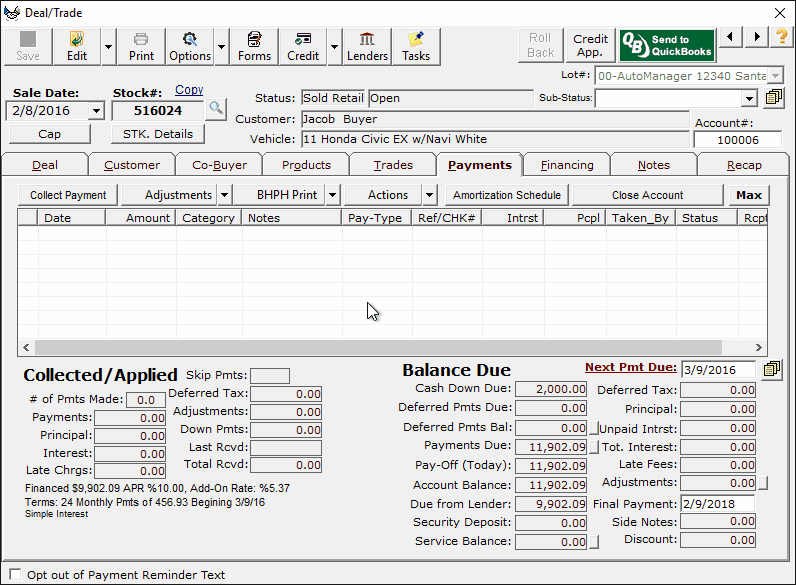Open Tasks from the toolbar
This screenshot has width=796, height=585.
[x=416, y=46]
